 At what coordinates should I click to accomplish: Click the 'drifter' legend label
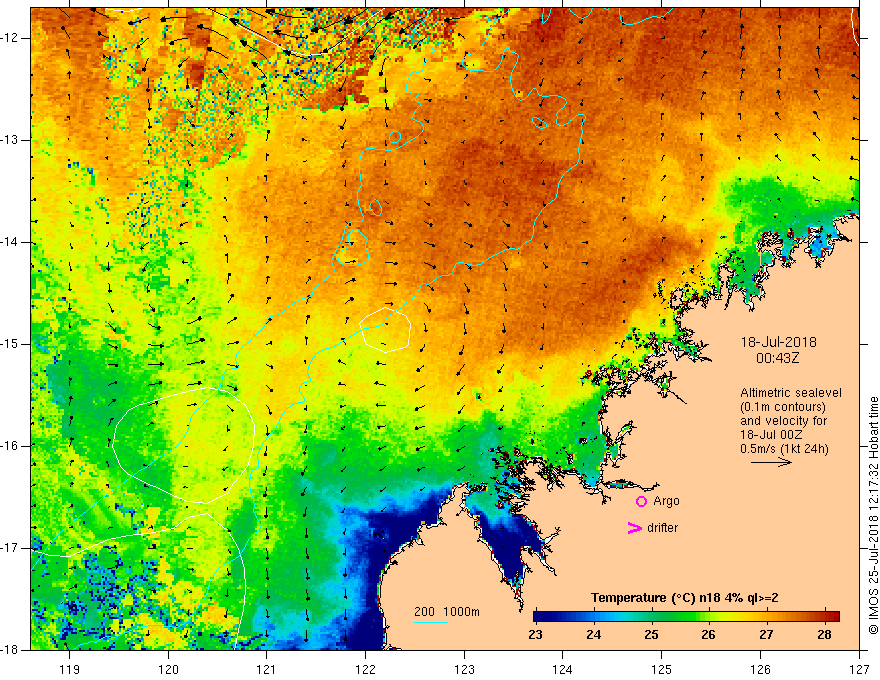point(662,528)
